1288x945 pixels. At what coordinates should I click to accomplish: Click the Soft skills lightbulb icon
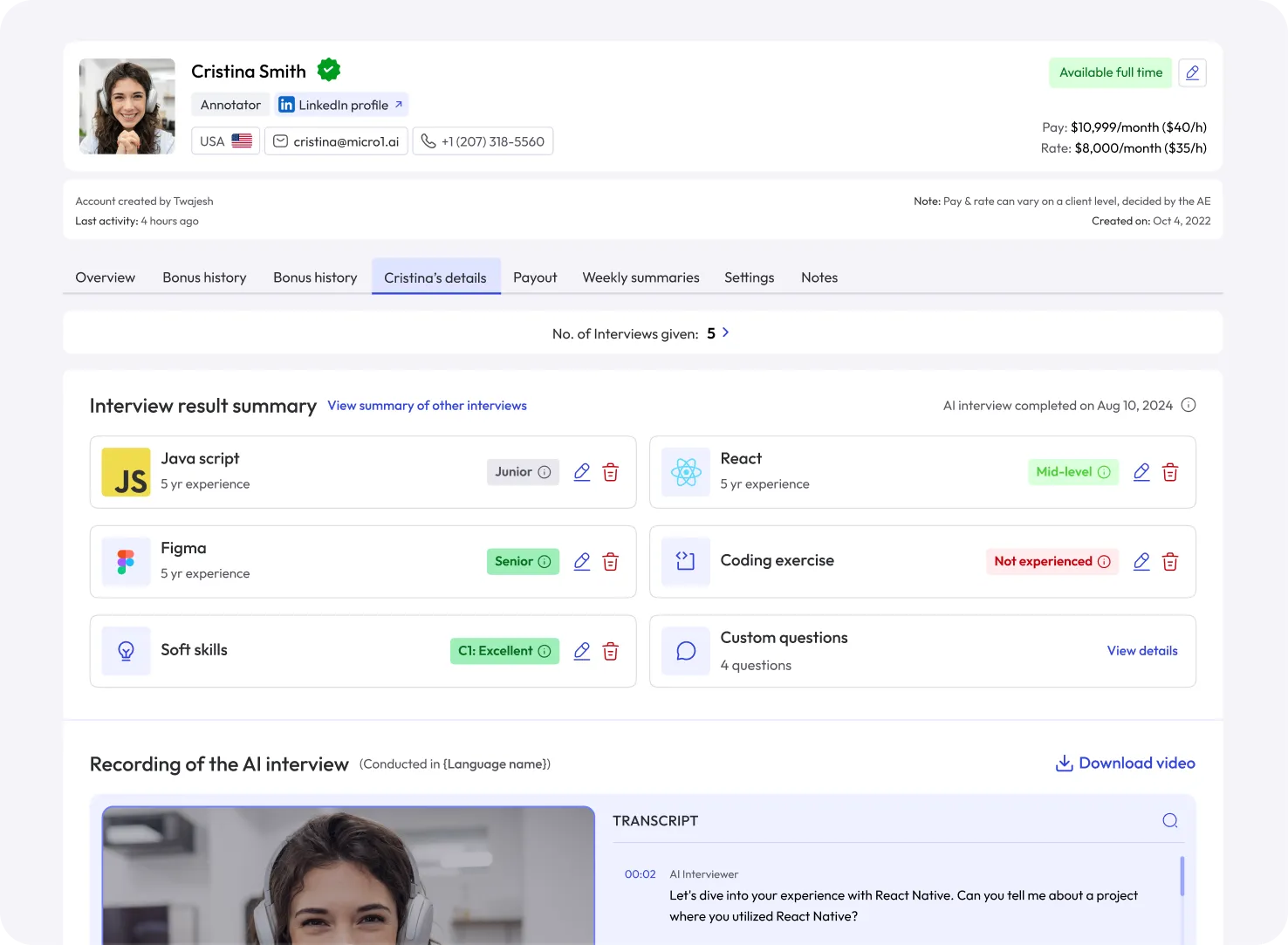pyautogui.click(x=127, y=651)
